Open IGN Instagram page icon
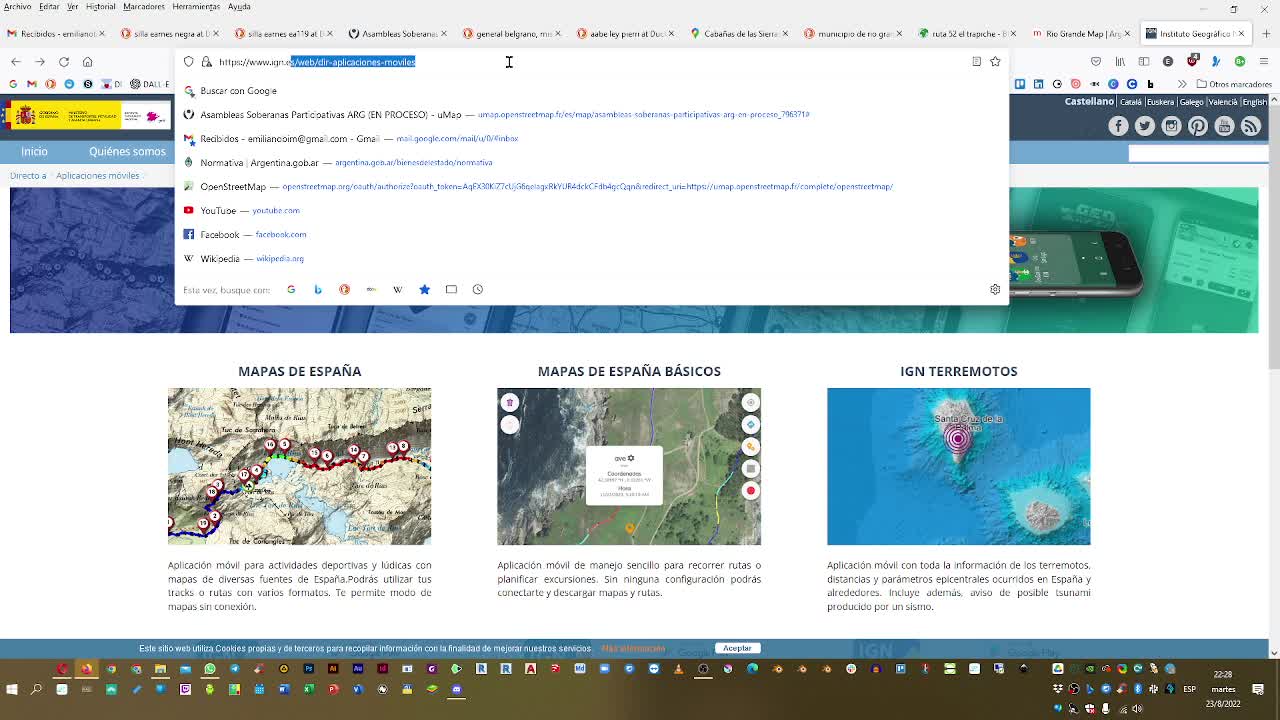1280x720 pixels. point(1171,126)
